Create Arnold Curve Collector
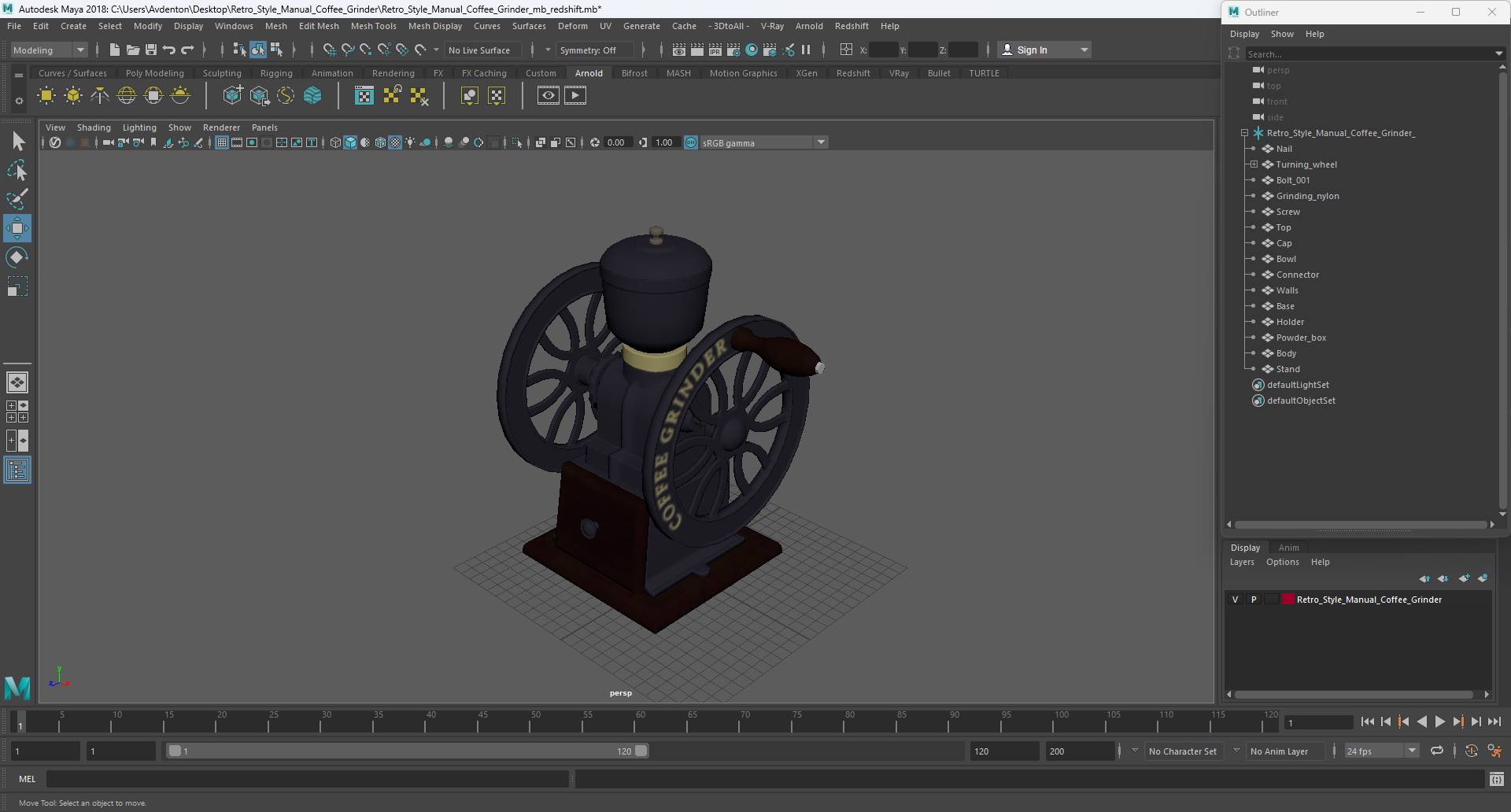The height and width of the screenshot is (812, 1511). pos(286,96)
